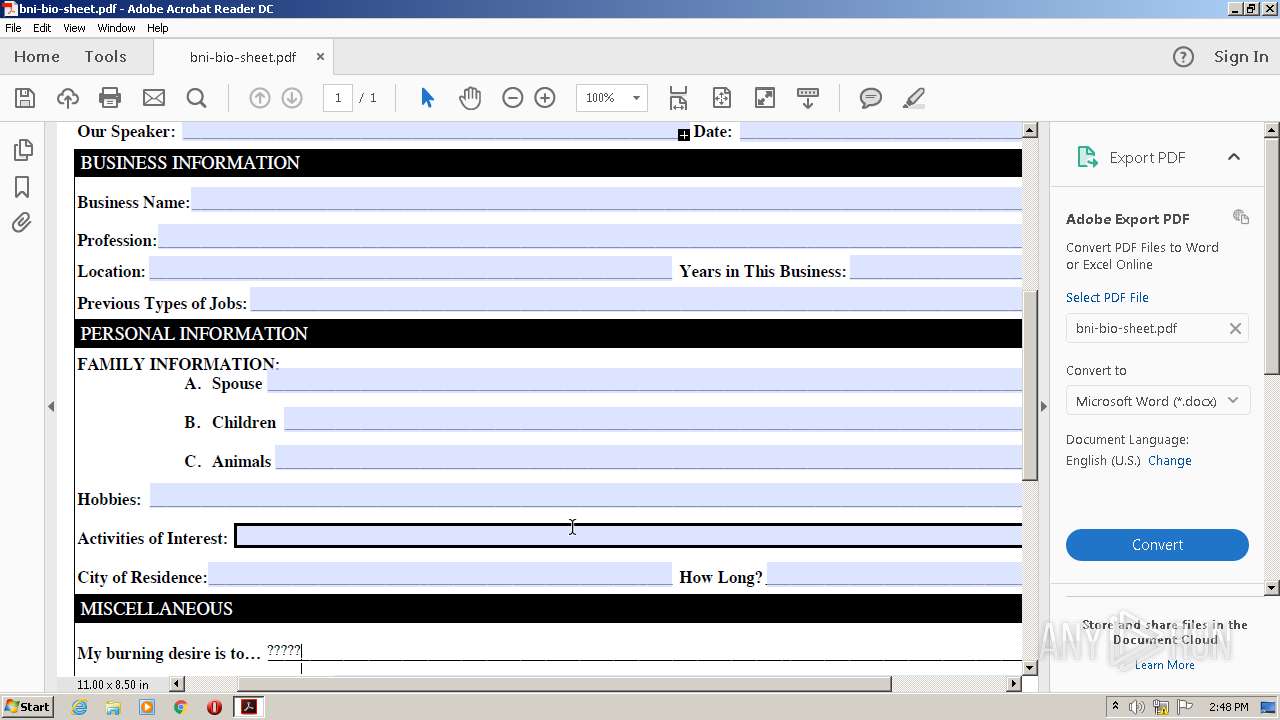Click the Previous Types of Jobs field

pos(637,299)
